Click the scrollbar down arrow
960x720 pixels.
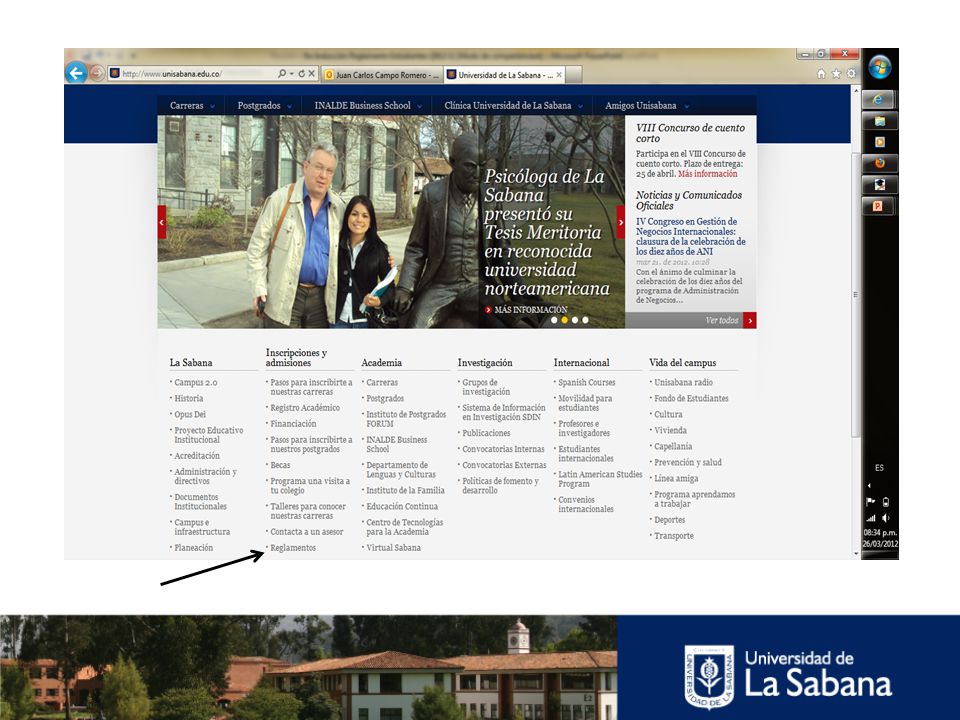tap(856, 553)
